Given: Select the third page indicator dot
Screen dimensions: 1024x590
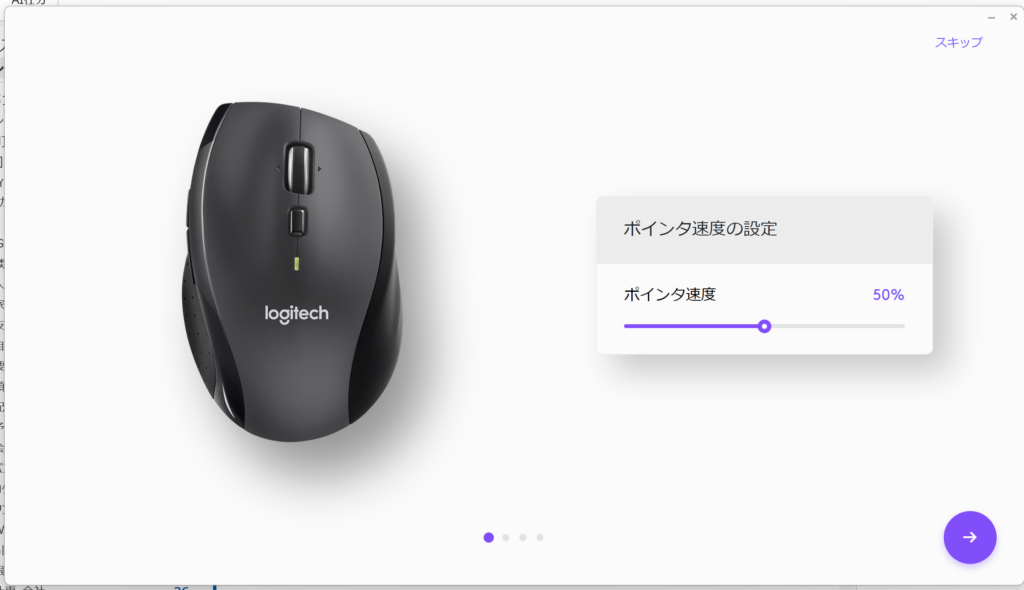Looking at the screenshot, I should (x=522, y=537).
